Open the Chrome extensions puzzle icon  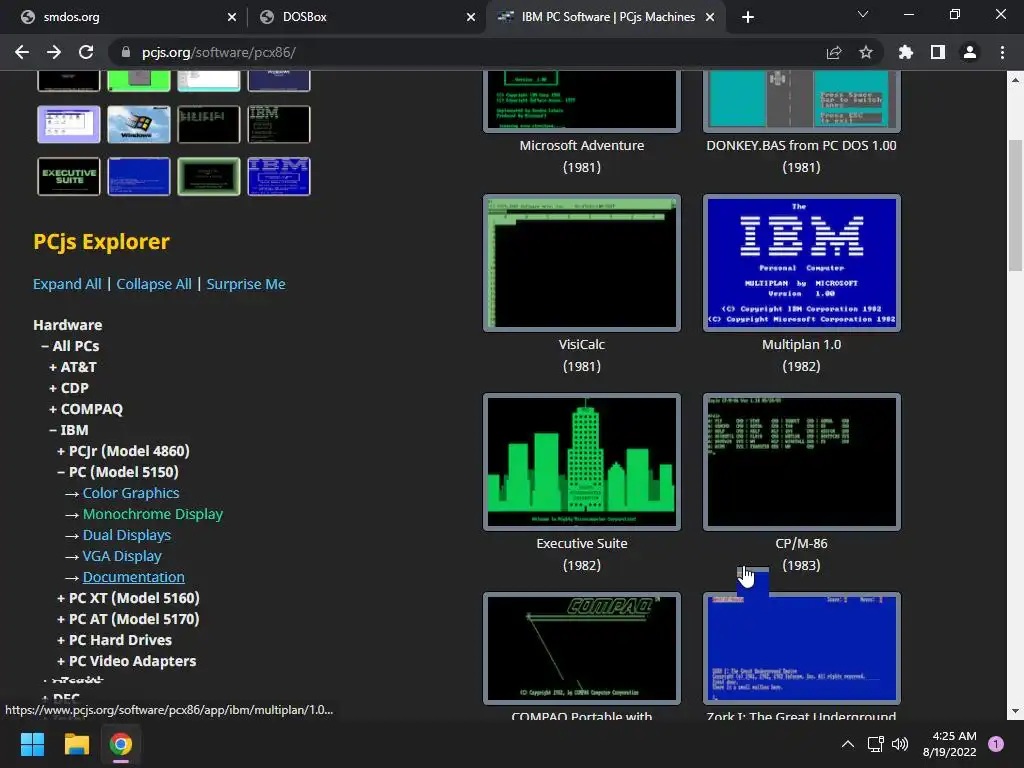pyautogui.click(x=906, y=52)
